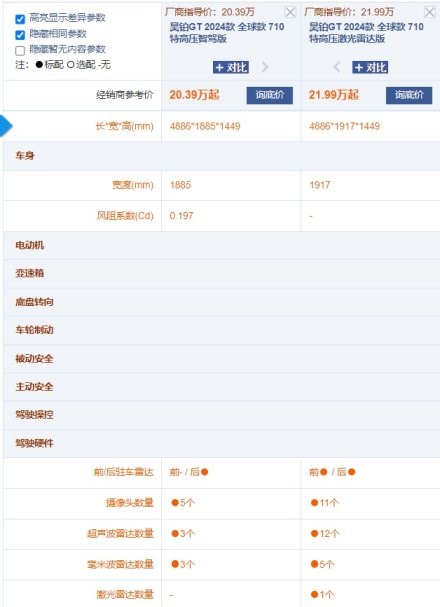Open the 车轮制动 section

point(221,330)
